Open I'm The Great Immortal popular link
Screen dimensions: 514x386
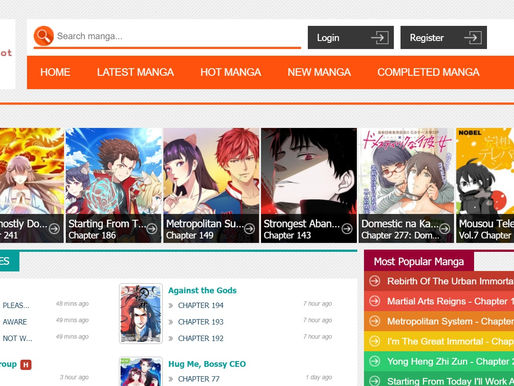pos(450,341)
